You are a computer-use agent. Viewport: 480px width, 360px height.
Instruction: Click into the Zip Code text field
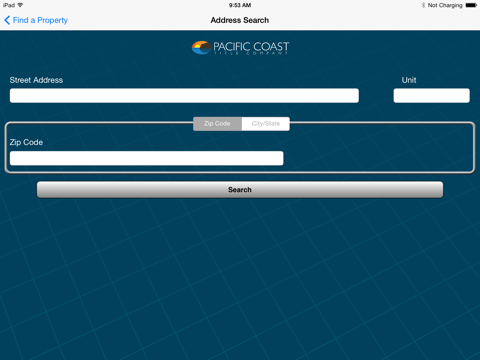point(147,158)
